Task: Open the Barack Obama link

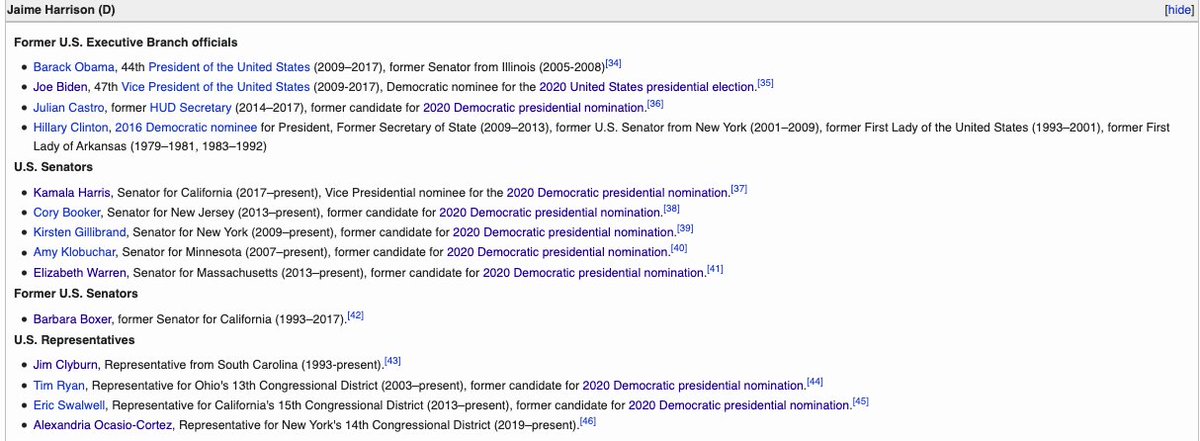Action: pos(73,66)
